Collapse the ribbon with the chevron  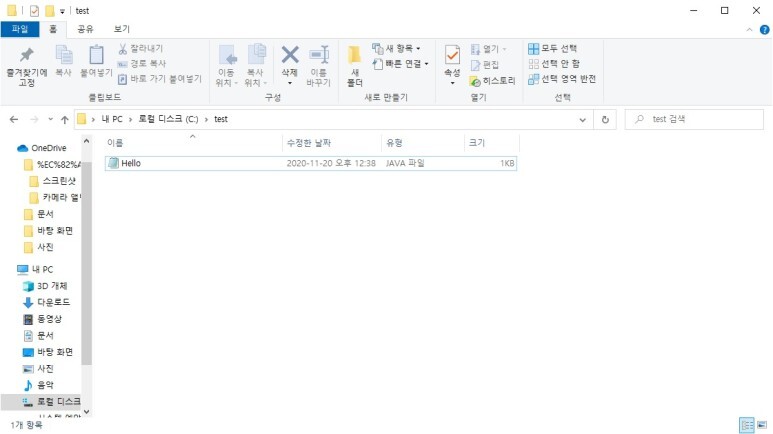click(x=749, y=30)
